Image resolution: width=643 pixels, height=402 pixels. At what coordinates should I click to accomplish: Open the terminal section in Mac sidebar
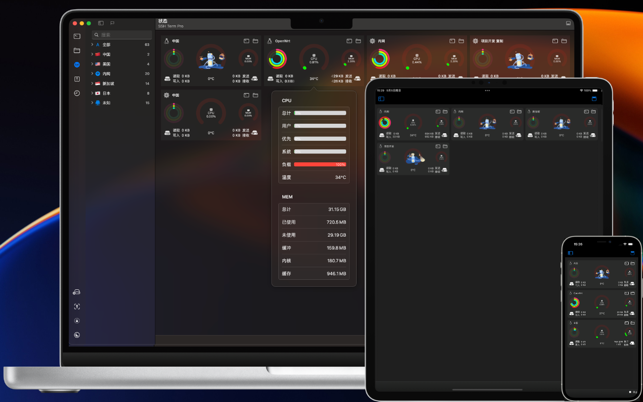77,36
